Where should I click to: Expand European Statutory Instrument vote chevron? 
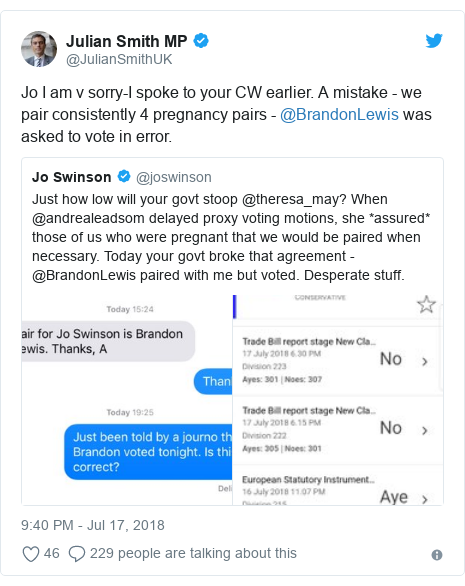tap(425, 499)
